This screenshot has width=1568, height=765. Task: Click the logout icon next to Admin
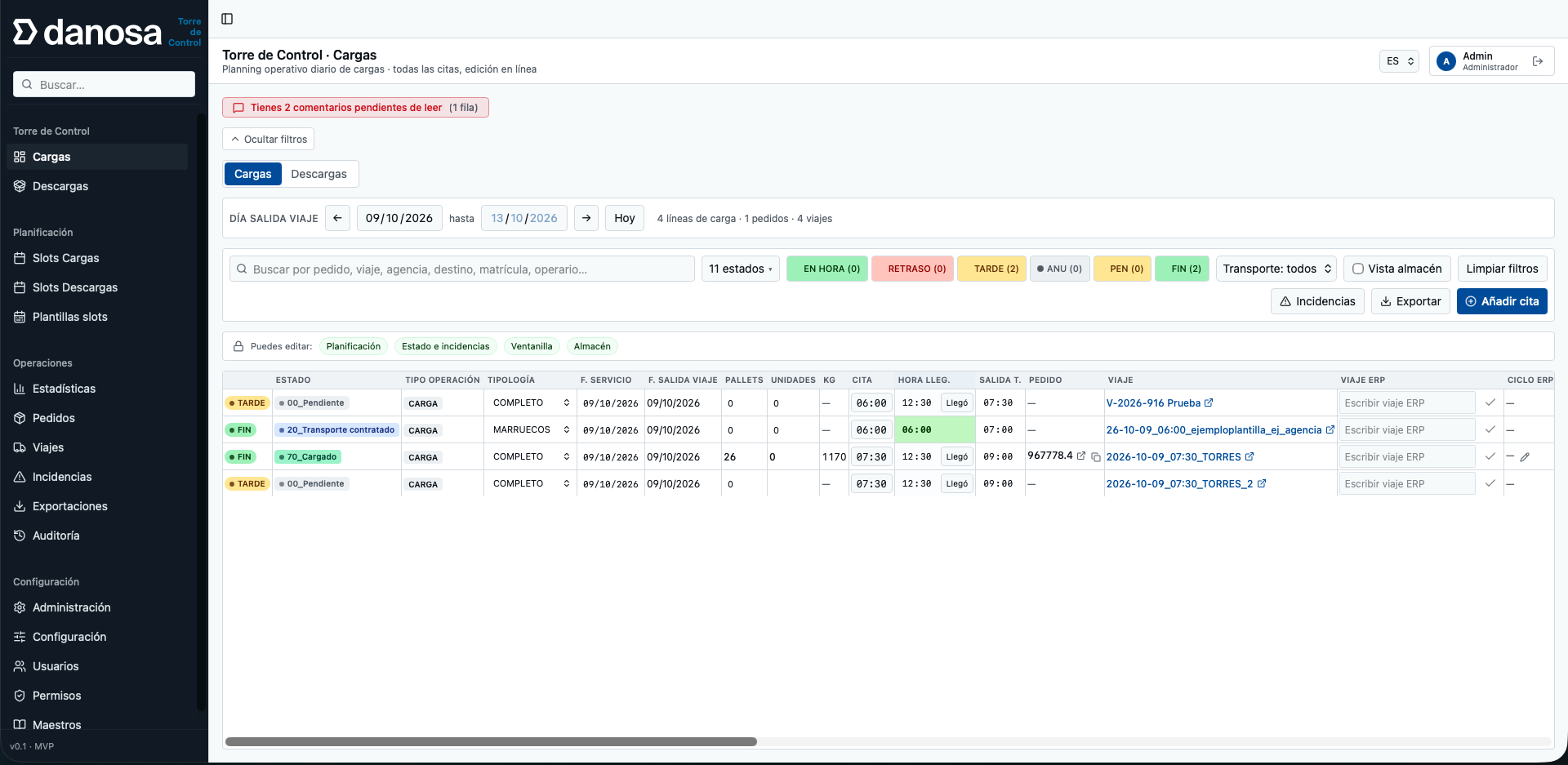[x=1538, y=61]
